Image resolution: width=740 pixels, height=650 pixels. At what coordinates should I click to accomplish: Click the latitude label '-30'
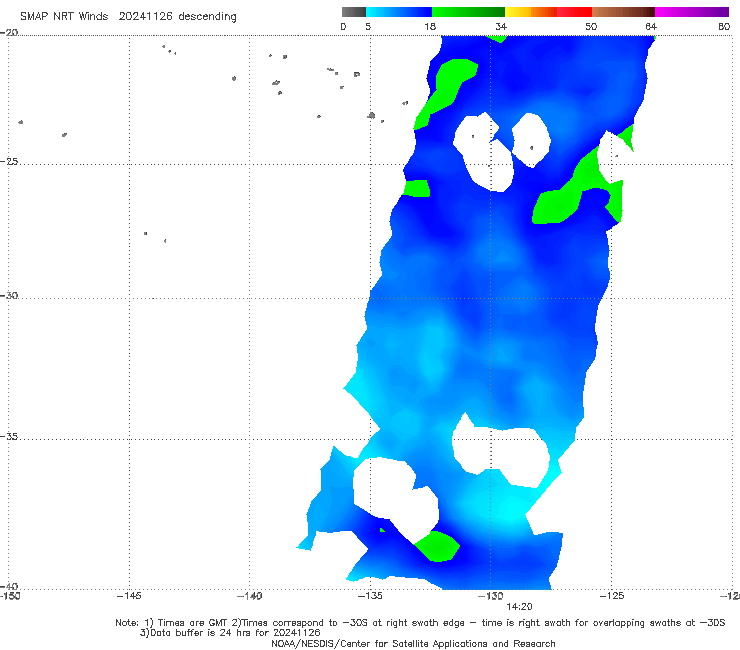click(9, 295)
